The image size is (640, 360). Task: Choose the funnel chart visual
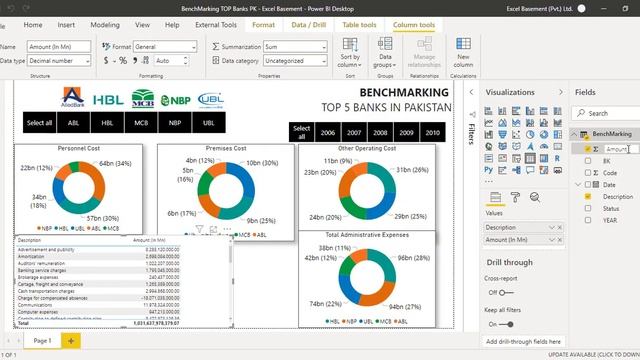tap(502, 134)
